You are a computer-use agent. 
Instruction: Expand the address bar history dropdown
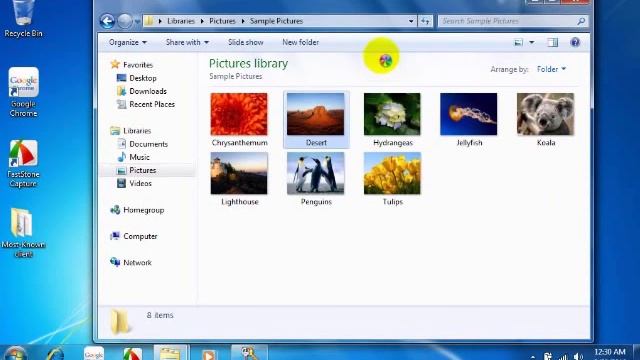pyautogui.click(x=411, y=21)
